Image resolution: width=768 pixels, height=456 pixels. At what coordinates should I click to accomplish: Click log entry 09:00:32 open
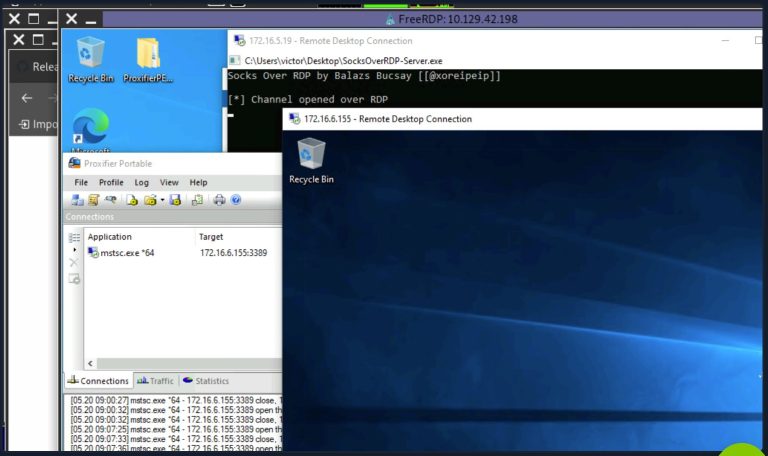click(175, 409)
